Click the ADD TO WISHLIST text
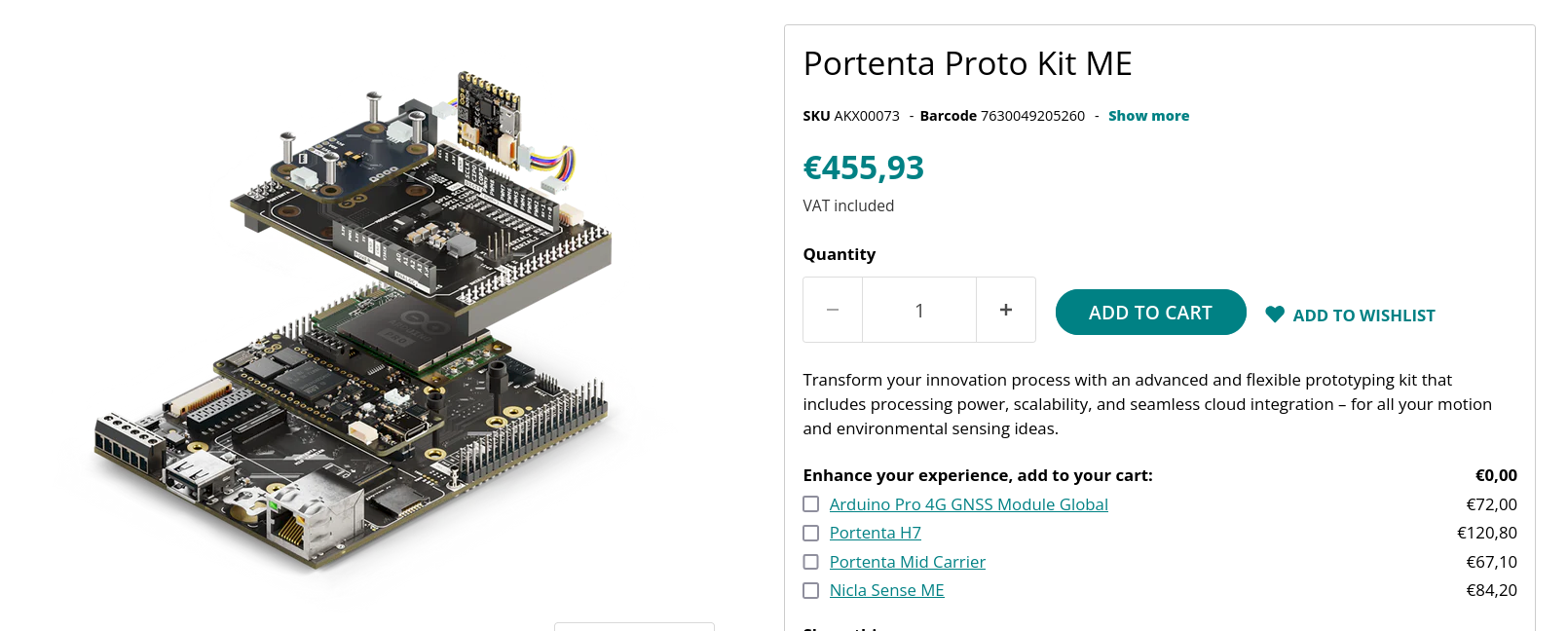The height and width of the screenshot is (631, 1568). [1363, 315]
